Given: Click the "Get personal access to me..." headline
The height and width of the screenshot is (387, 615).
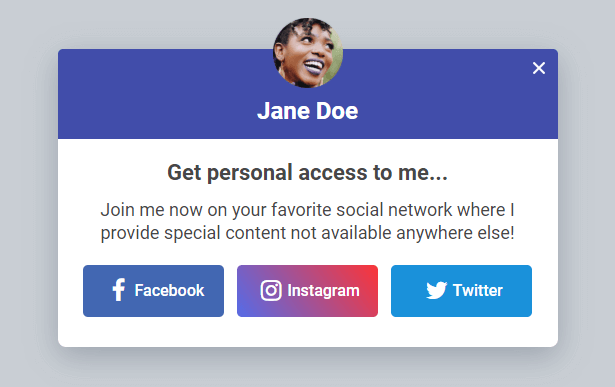Looking at the screenshot, I should pyautogui.click(x=308, y=173).
